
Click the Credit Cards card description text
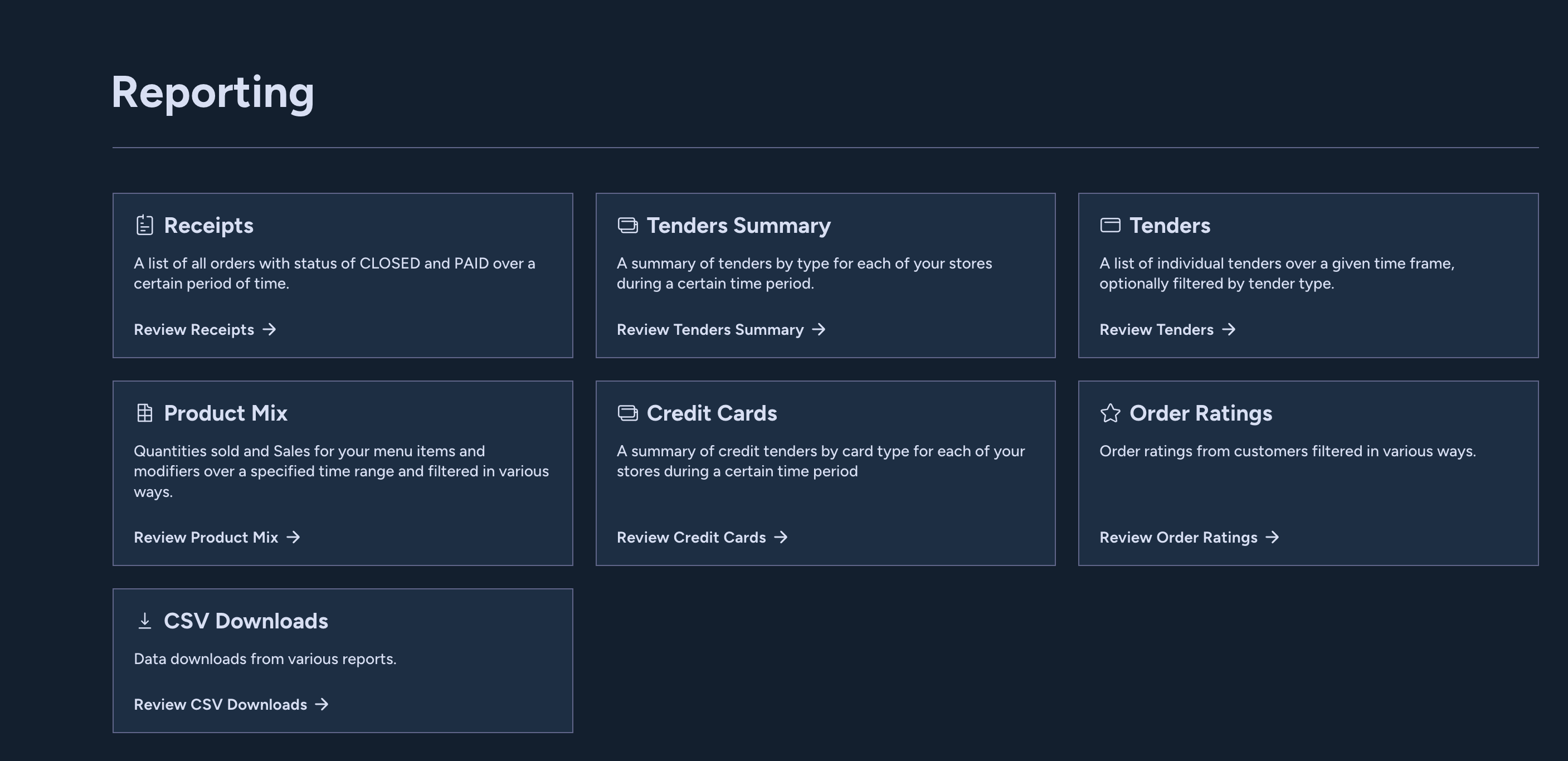pos(820,461)
